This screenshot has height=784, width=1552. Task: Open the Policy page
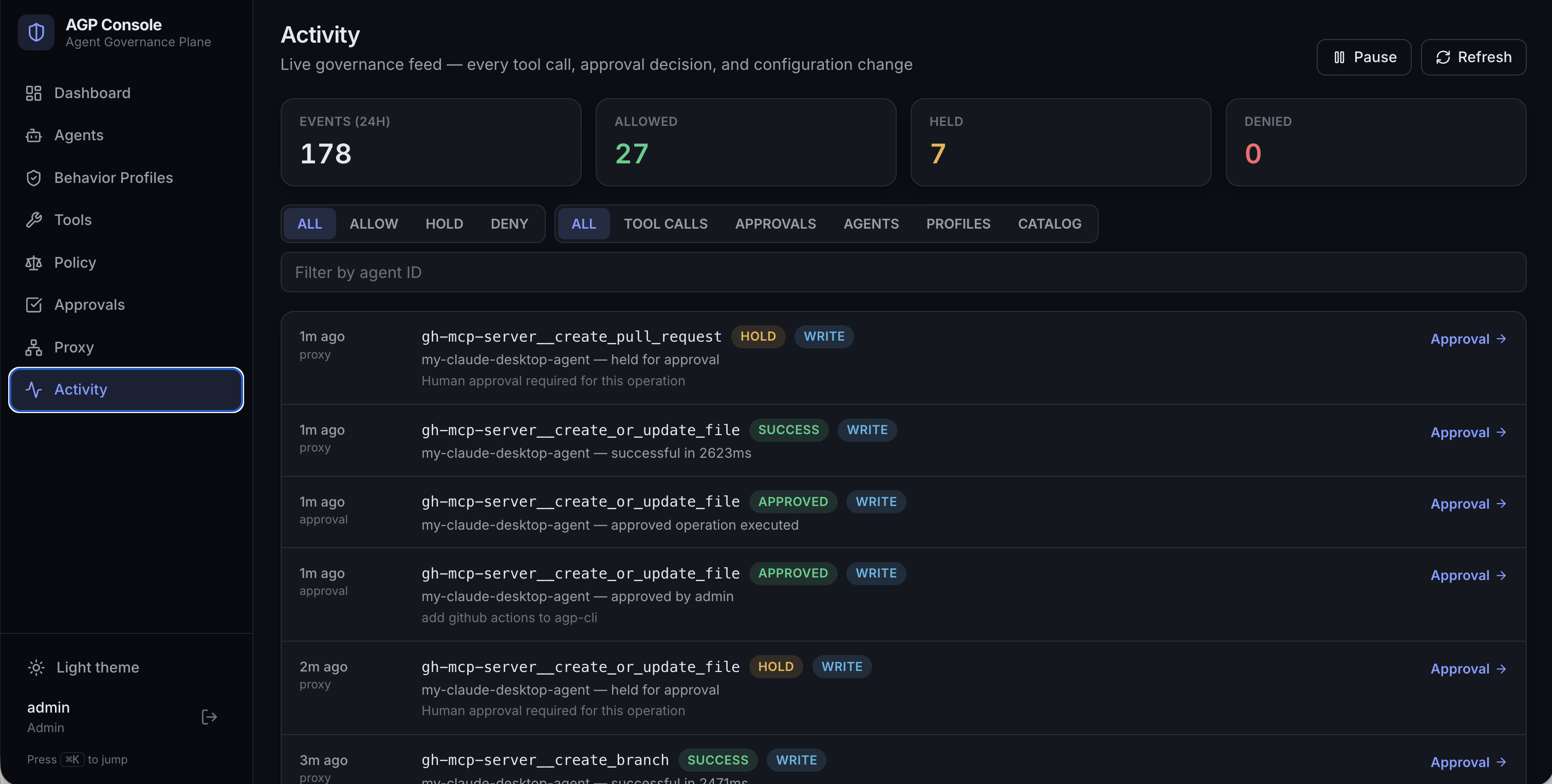pos(126,263)
